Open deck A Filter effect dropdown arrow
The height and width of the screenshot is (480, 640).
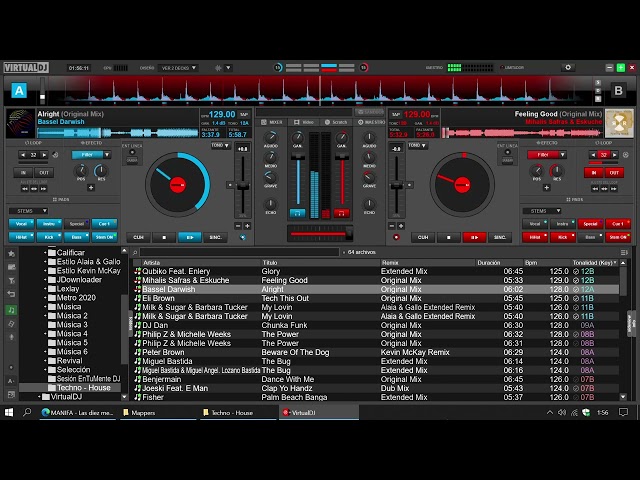click(107, 155)
